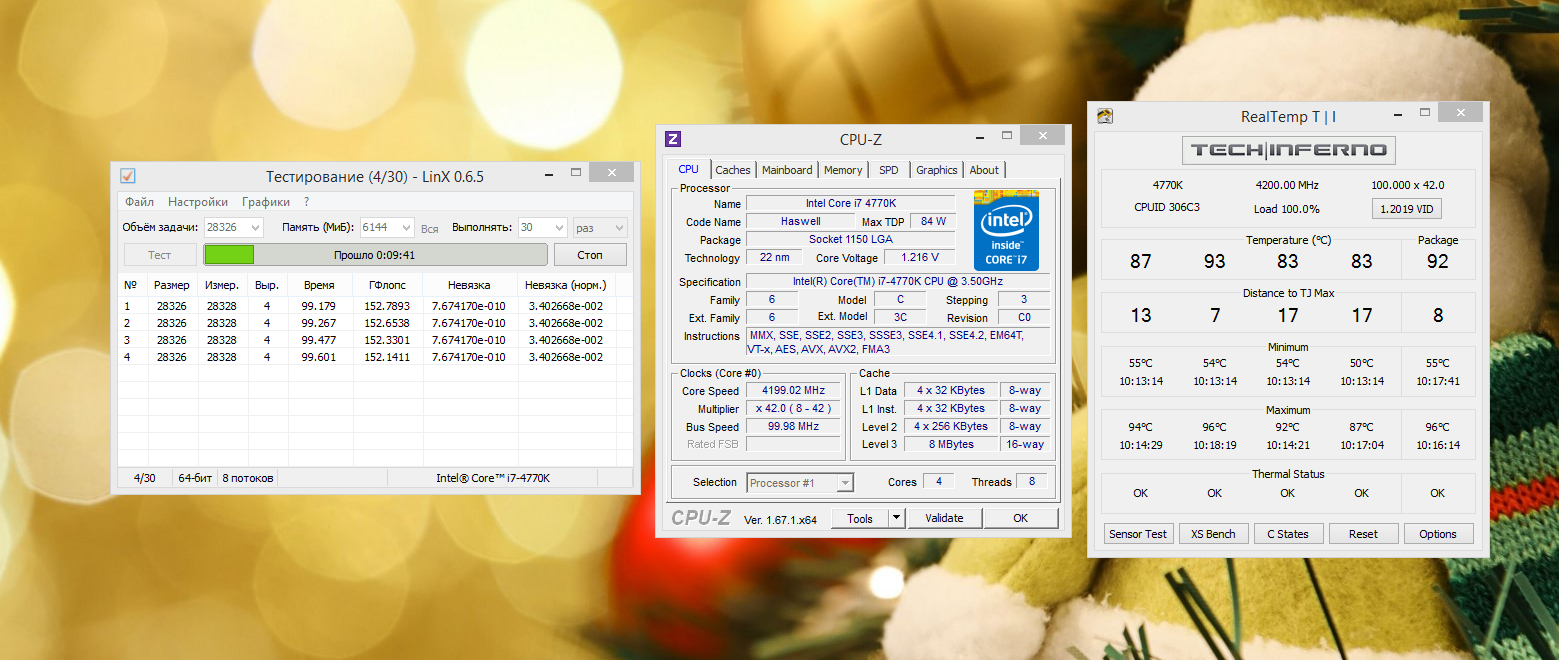This screenshot has height=660, width=1559.
Task: Click the Размер column header
Action: coord(172,285)
